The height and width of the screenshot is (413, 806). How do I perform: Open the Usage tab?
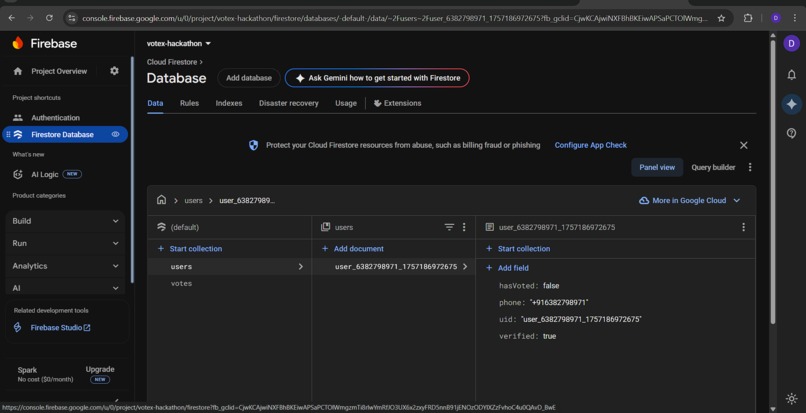pos(345,103)
